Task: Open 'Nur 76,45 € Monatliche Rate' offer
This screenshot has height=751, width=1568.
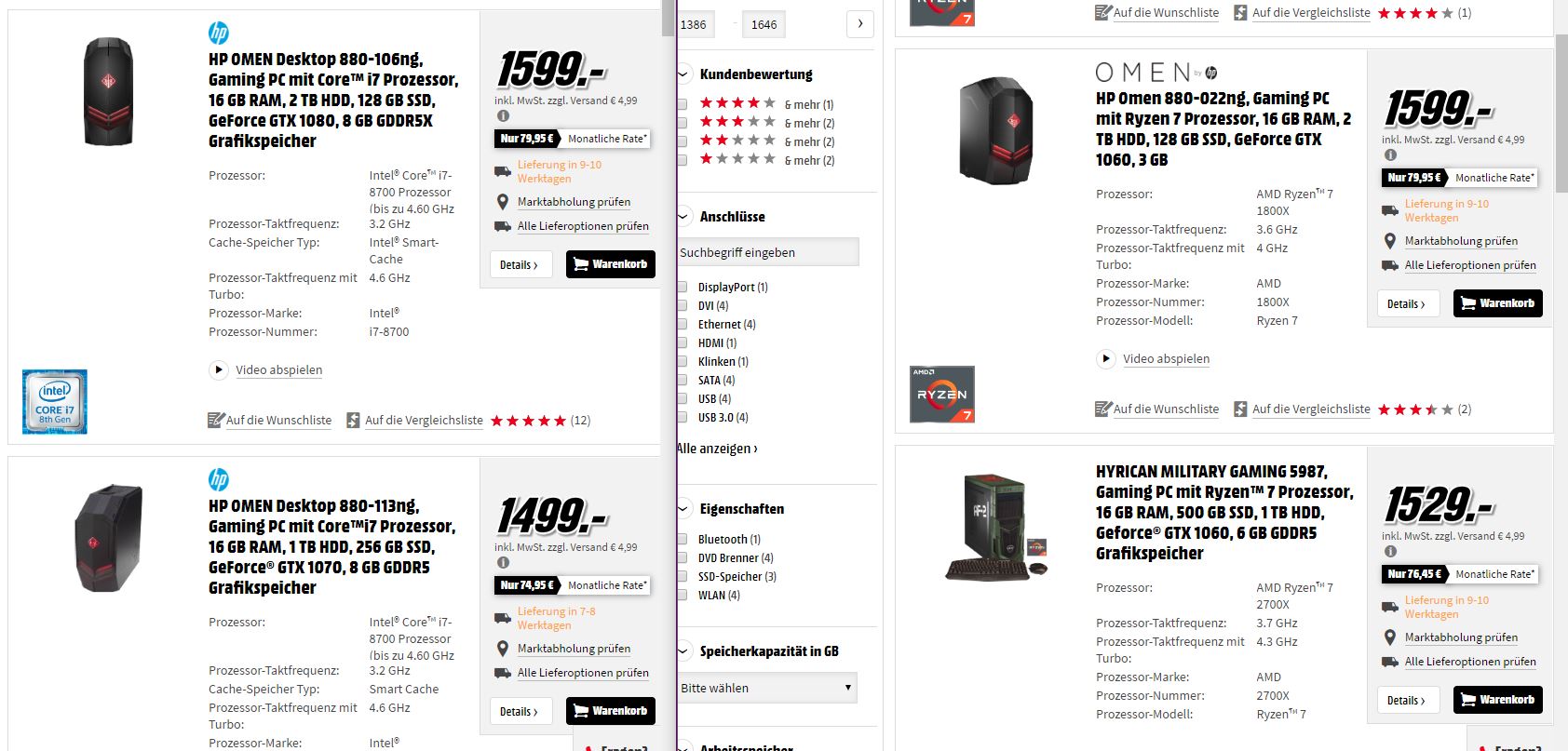Action: coord(1460,574)
